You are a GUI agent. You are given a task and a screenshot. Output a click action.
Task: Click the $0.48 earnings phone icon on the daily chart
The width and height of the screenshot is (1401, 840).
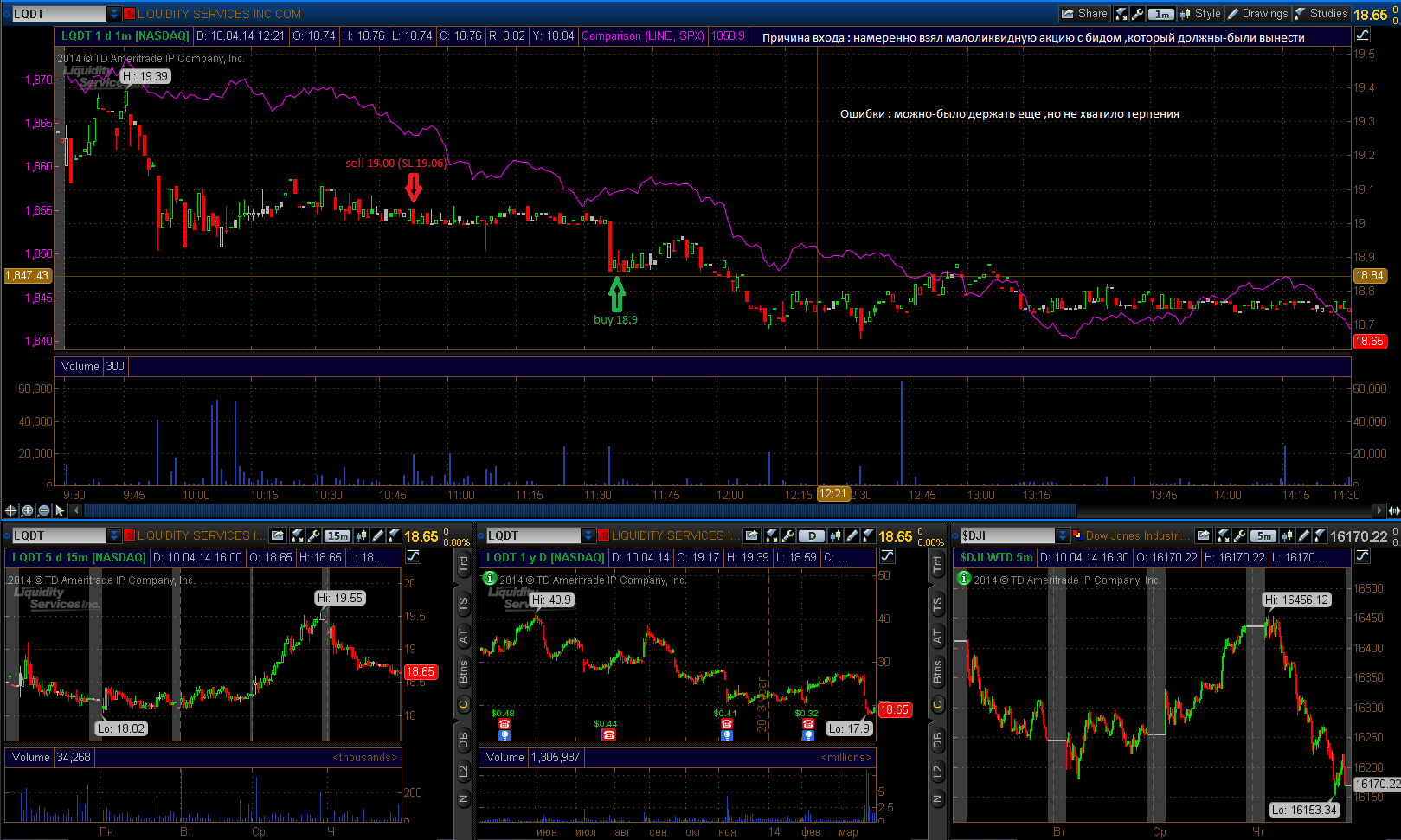pos(504,724)
